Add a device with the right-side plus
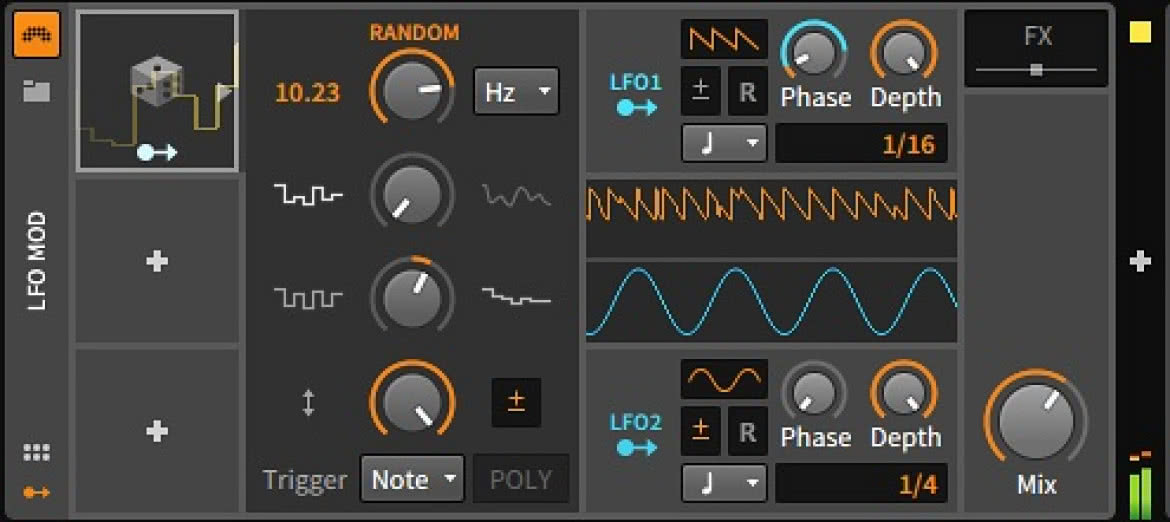Image resolution: width=1170 pixels, height=522 pixels. [1139, 261]
